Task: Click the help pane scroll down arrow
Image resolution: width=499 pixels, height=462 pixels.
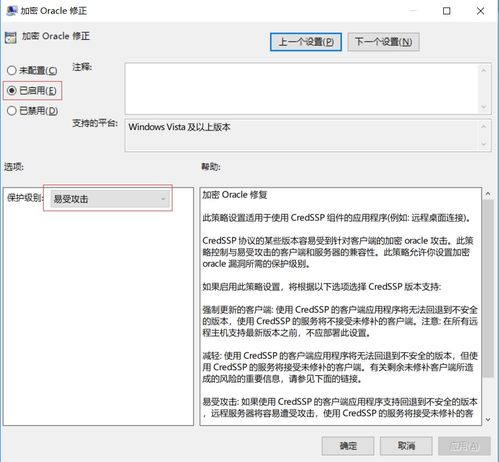Action: [488, 419]
